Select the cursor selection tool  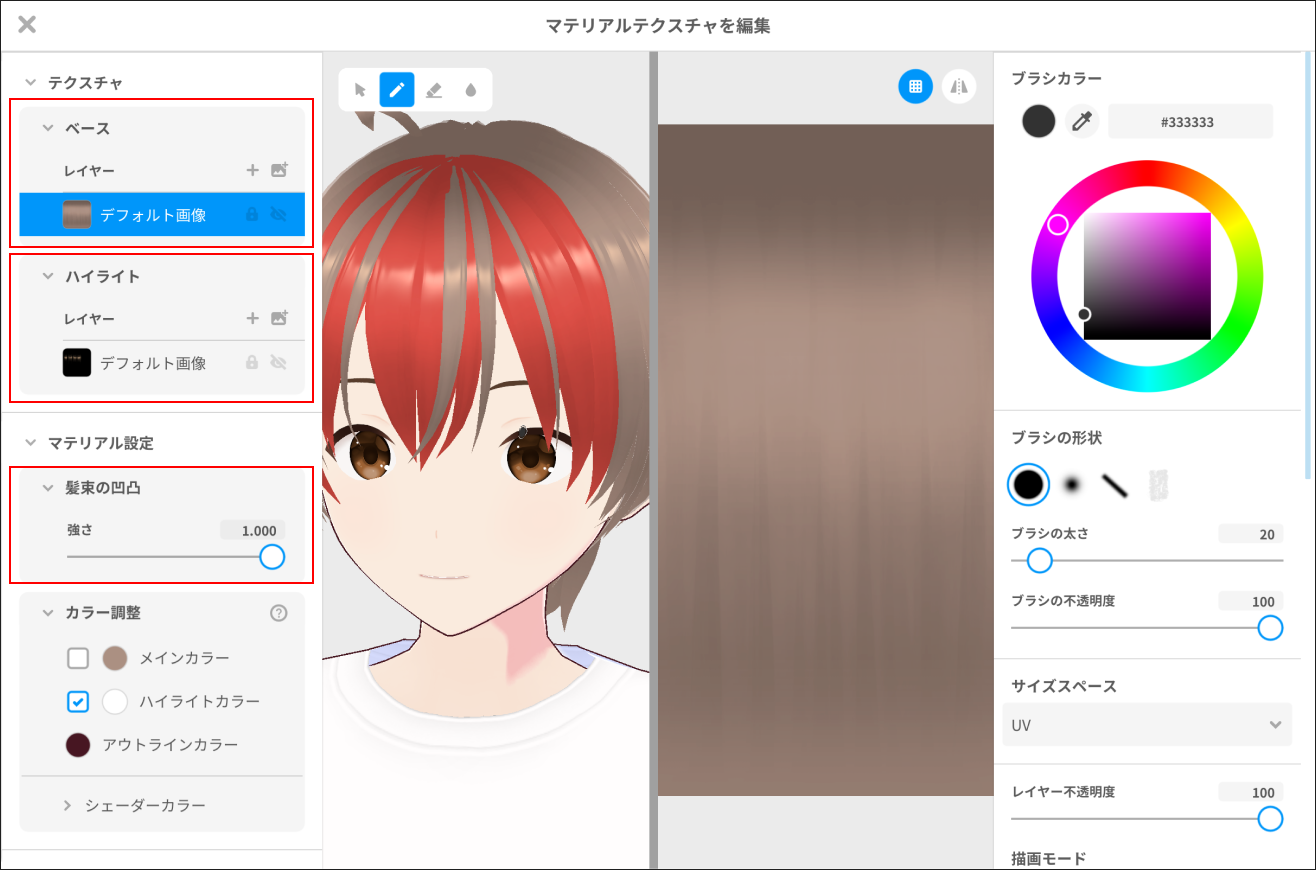(360, 90)
